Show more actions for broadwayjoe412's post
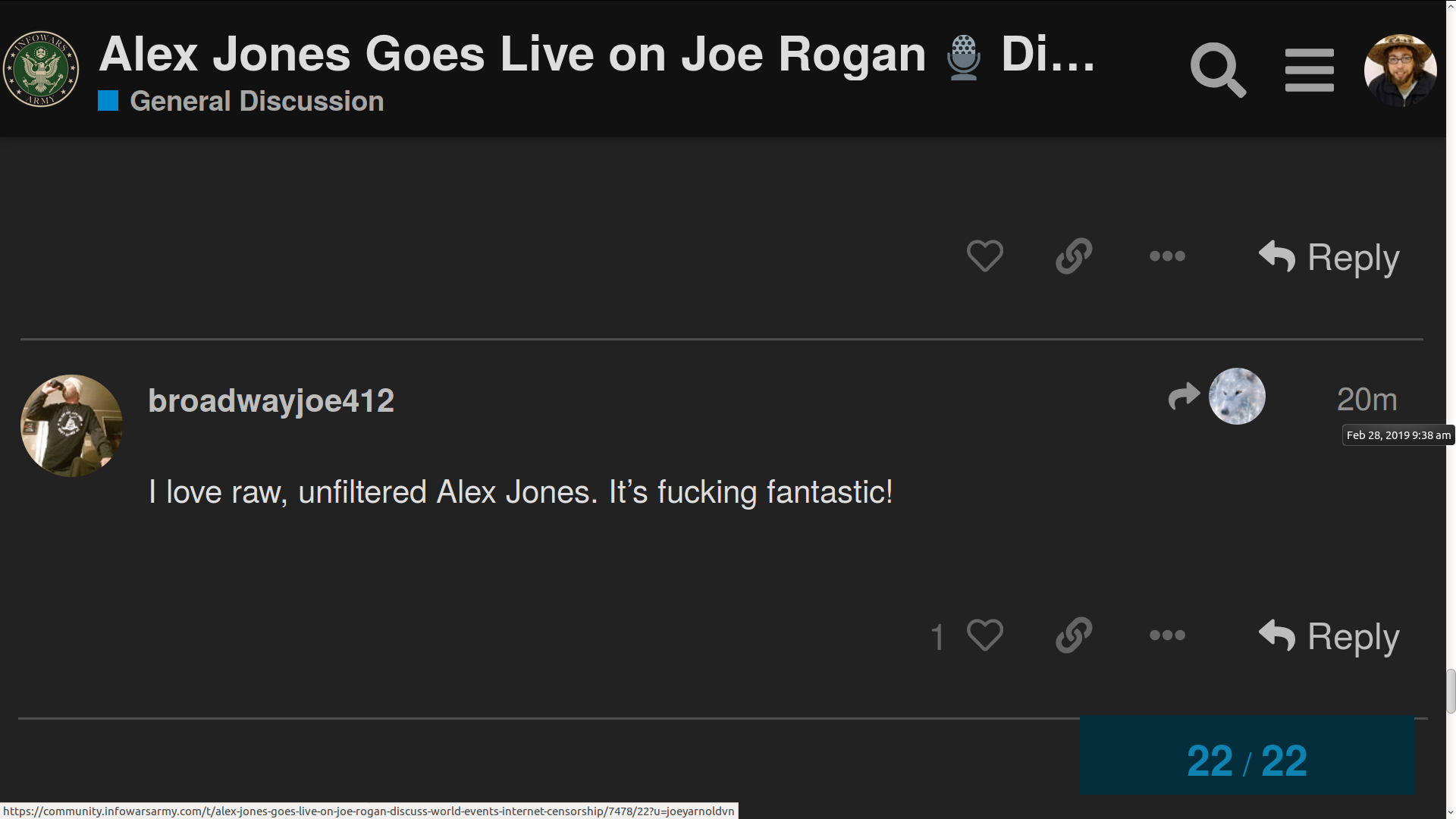Viewport: 1456px width, 819px height. pos(1167,635)
